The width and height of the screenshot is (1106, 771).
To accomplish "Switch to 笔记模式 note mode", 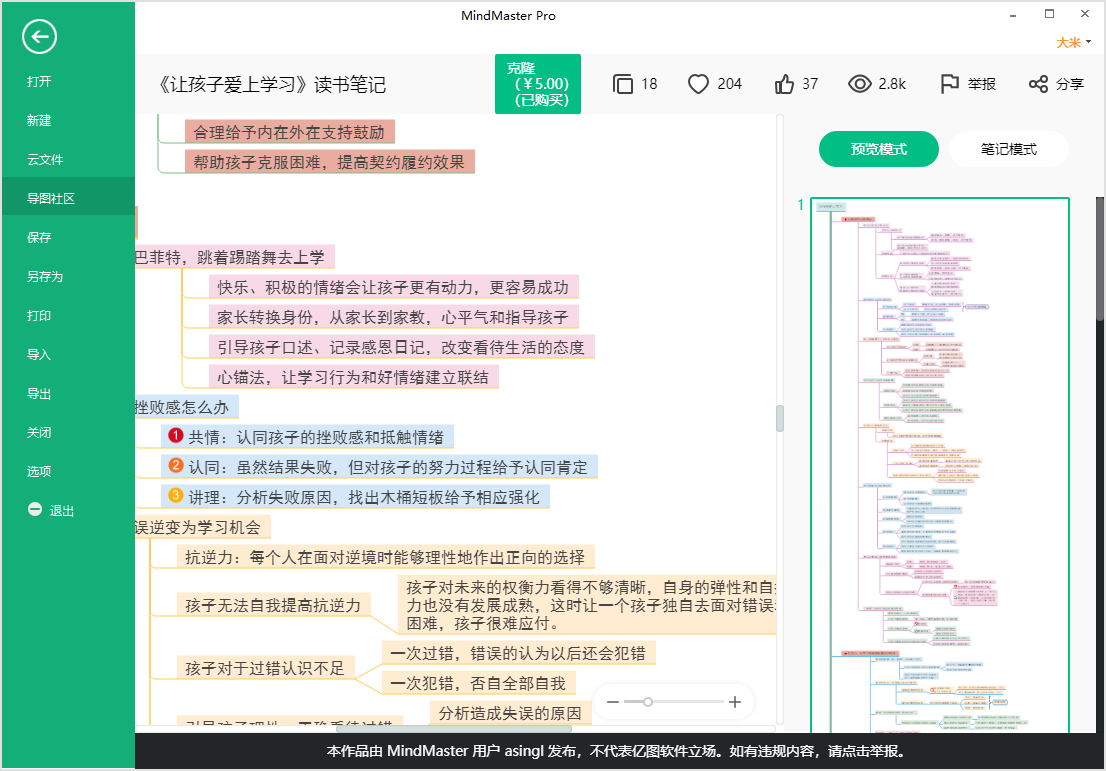I will coord(1008,149).
